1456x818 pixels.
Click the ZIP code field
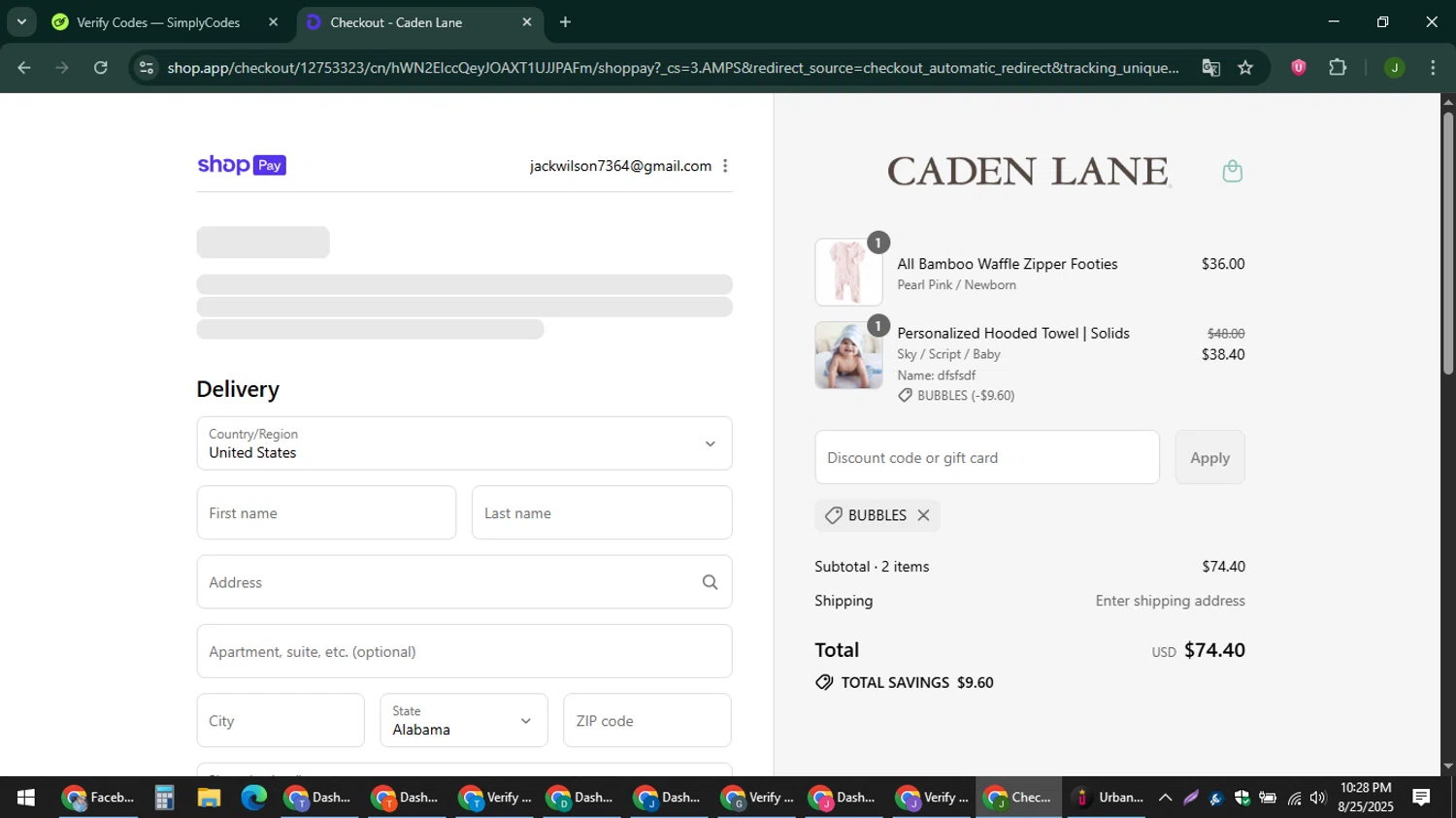647,721
